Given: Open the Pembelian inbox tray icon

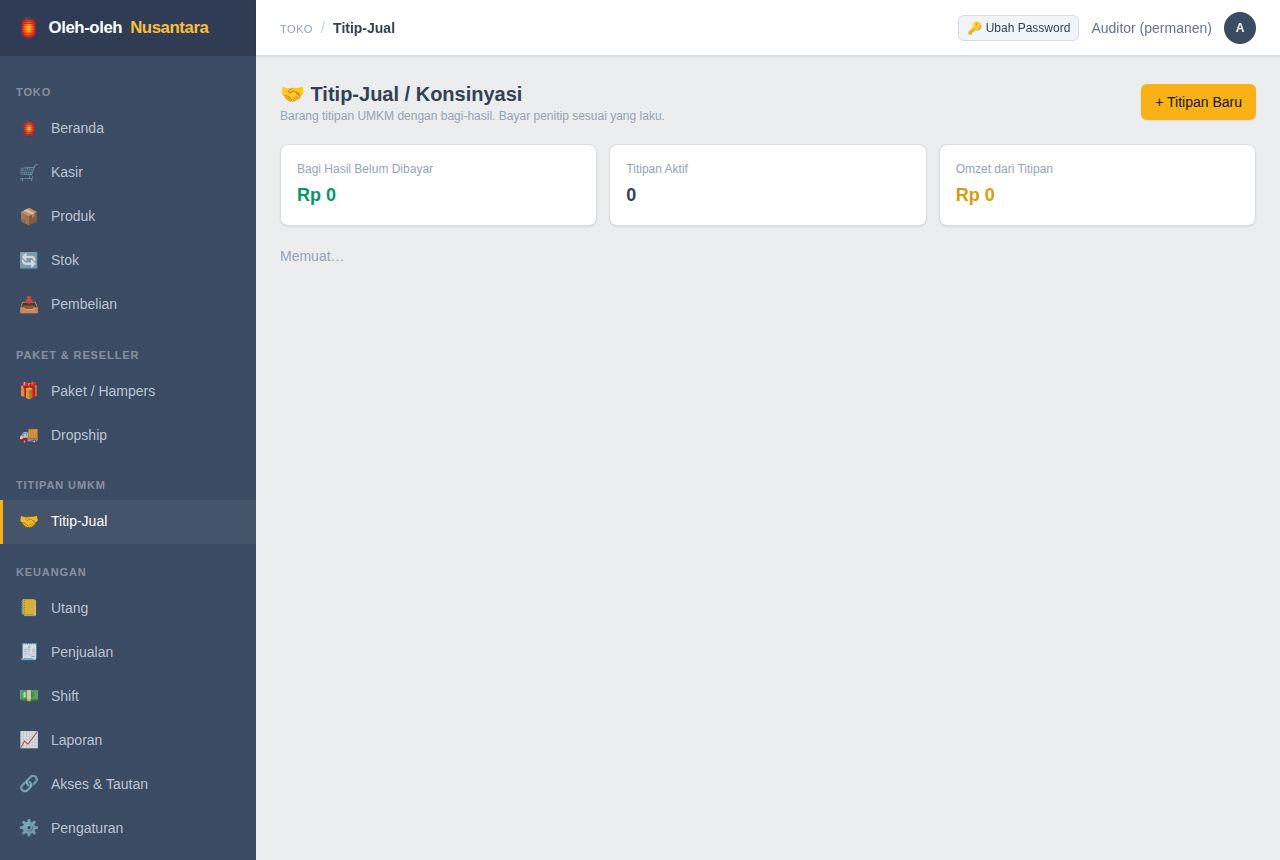Looking at the screenshot, I should 29,304.
